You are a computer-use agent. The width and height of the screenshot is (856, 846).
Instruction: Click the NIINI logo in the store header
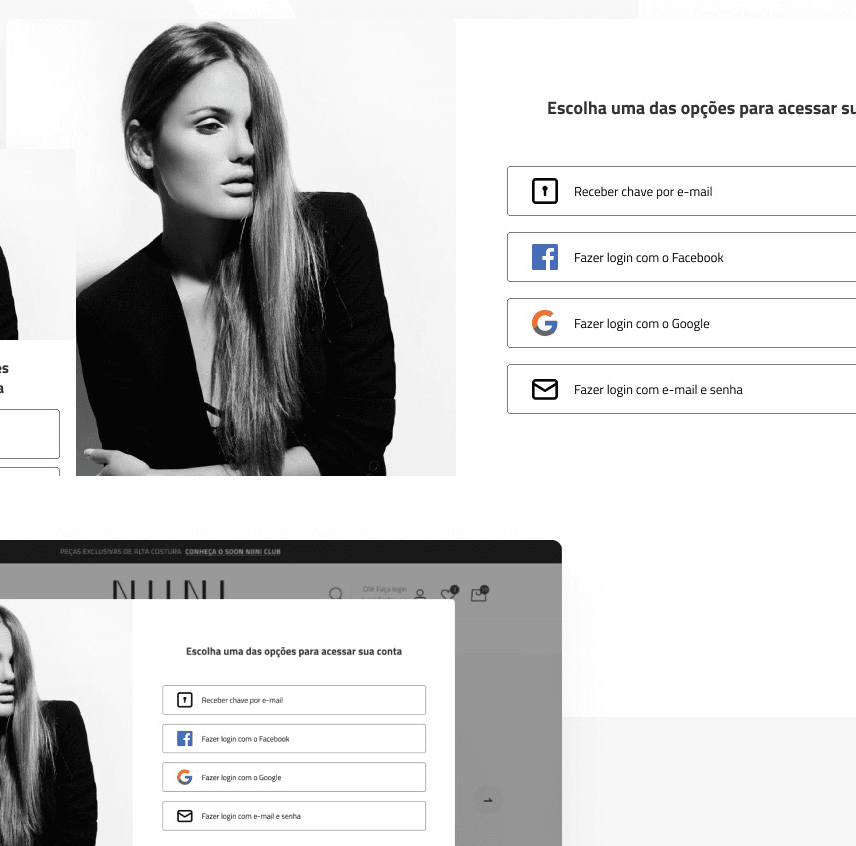[x=168, y=589]
